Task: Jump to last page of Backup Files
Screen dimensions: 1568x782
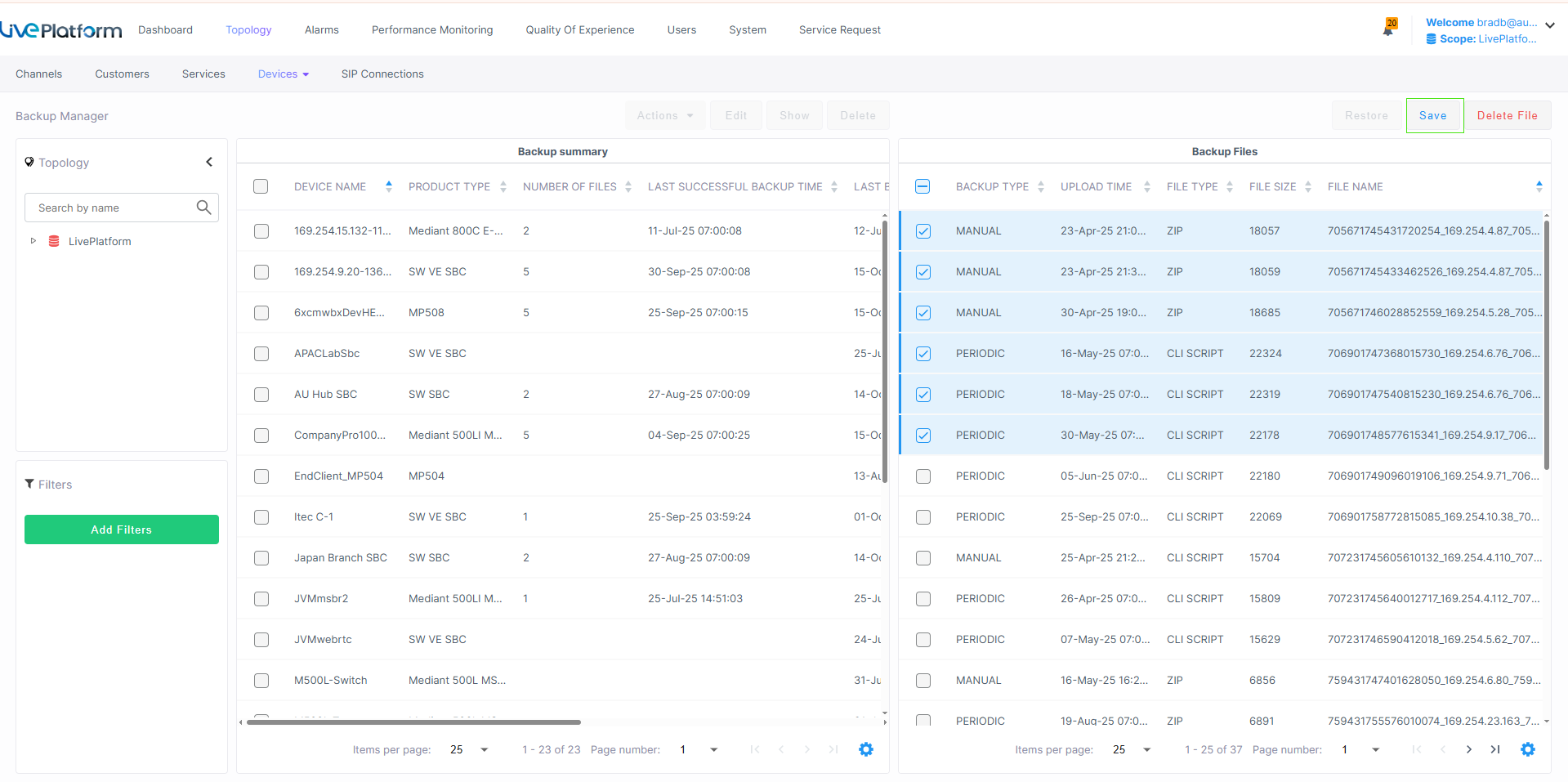Action: (x=1495, y=749)
